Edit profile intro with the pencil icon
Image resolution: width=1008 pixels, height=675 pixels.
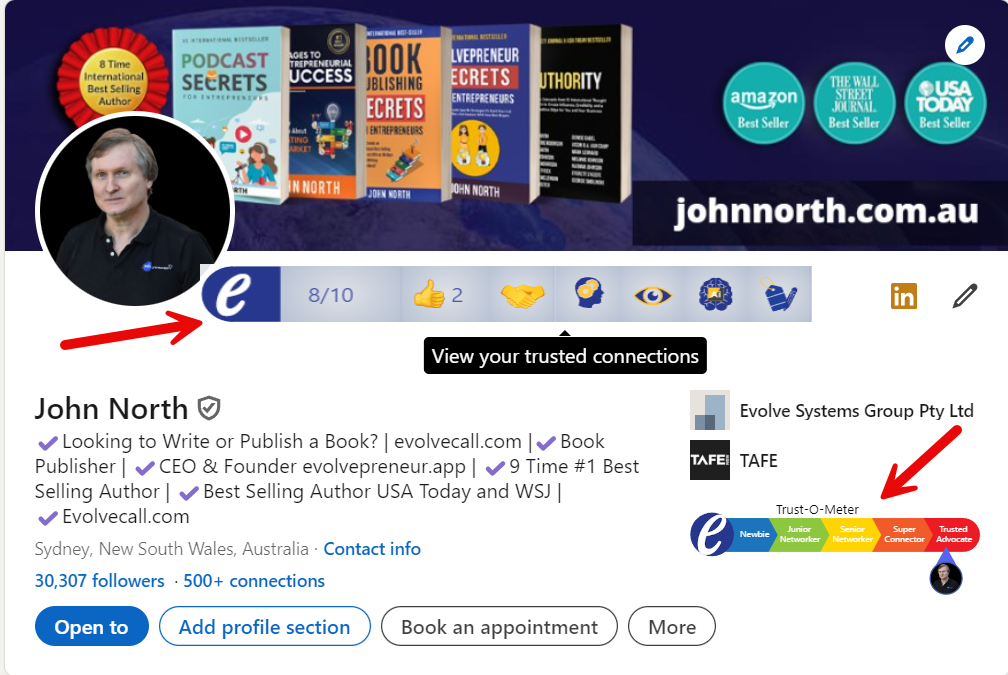[964, 296]
